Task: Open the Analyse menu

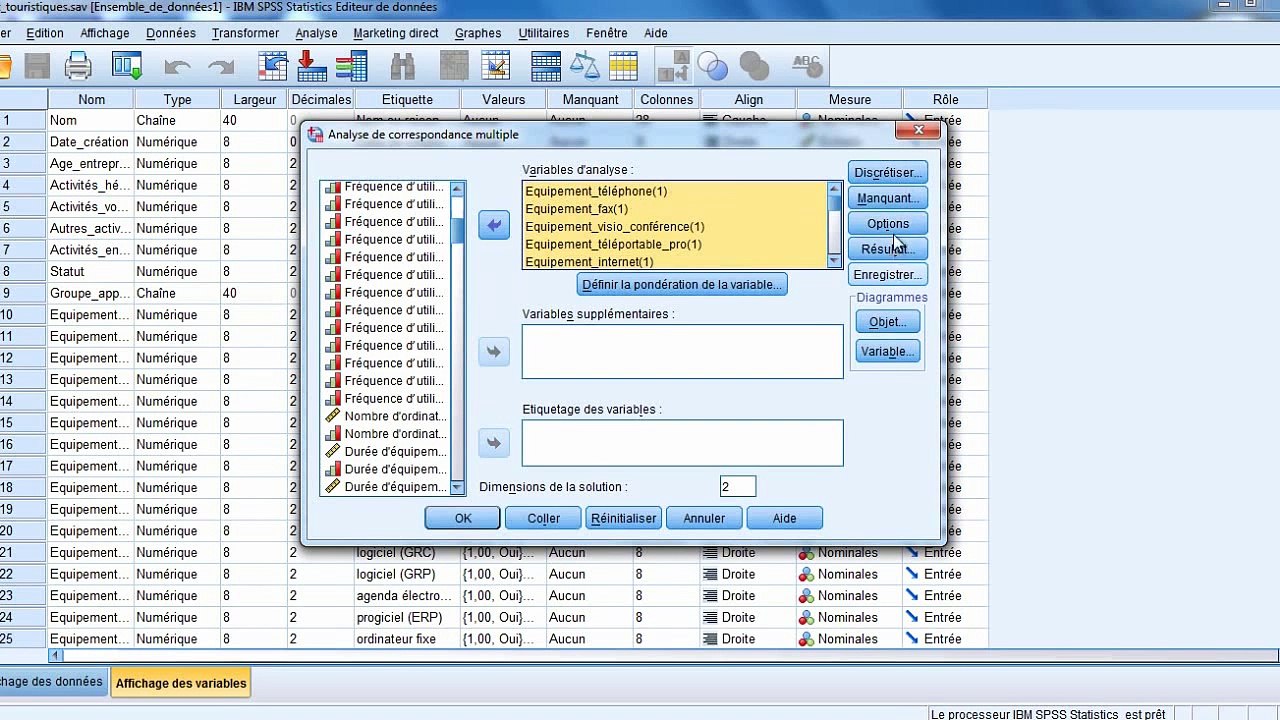Action: 316,33
